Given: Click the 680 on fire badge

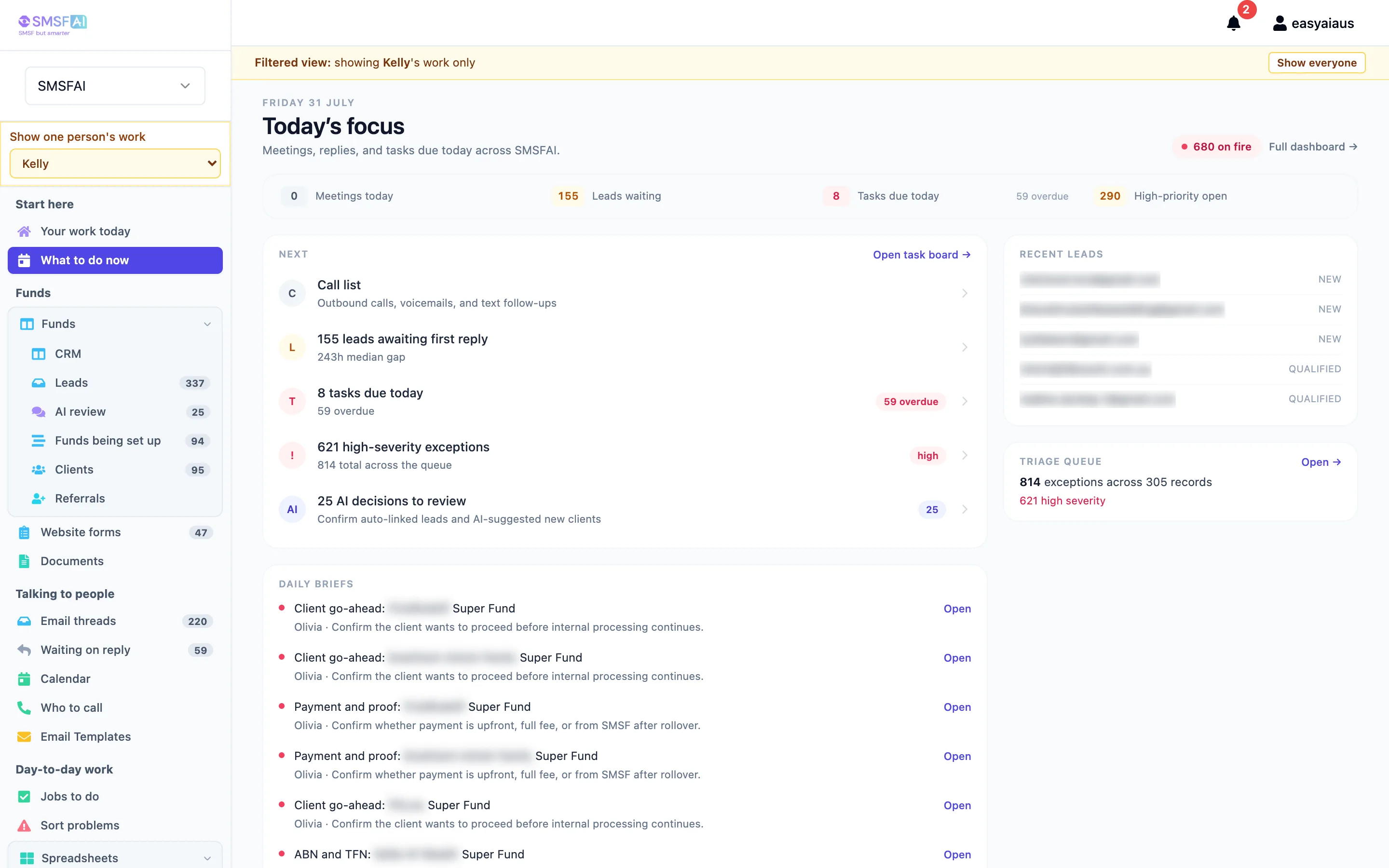Looking at the screenshot, I should [x=1216, y=147].
